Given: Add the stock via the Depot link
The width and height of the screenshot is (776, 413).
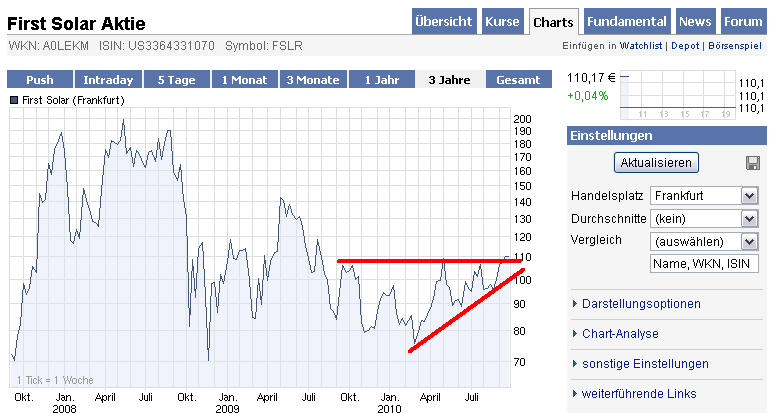Looking at the screenshot, I should click(x=685, y=46).
